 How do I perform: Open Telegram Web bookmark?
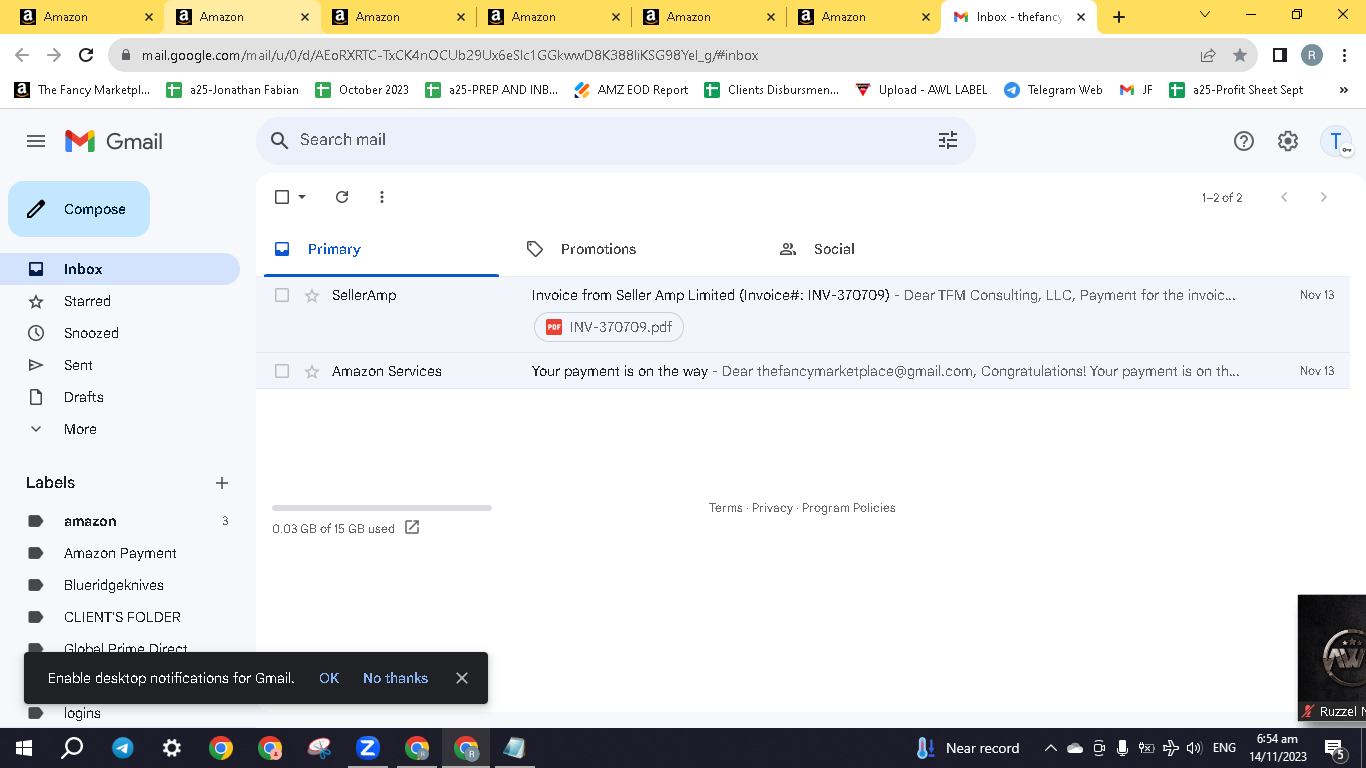[1053, 90]
